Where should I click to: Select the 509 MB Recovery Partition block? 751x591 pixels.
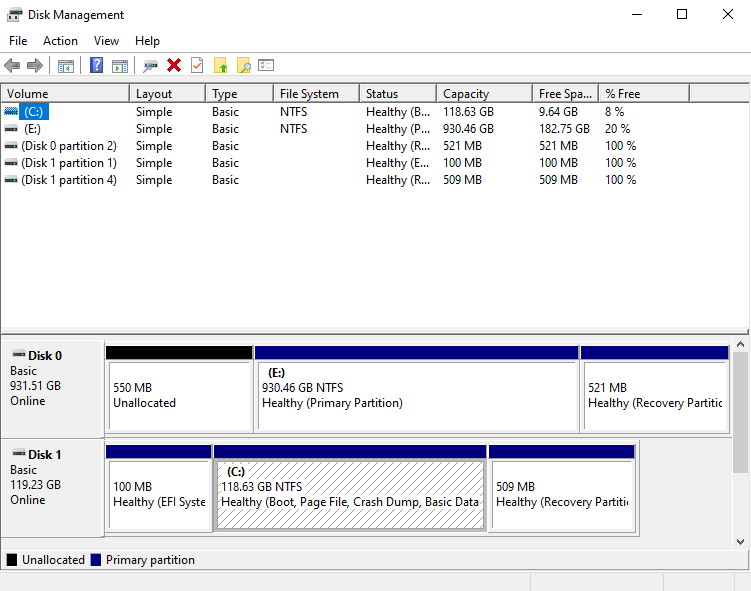point(562,488)
